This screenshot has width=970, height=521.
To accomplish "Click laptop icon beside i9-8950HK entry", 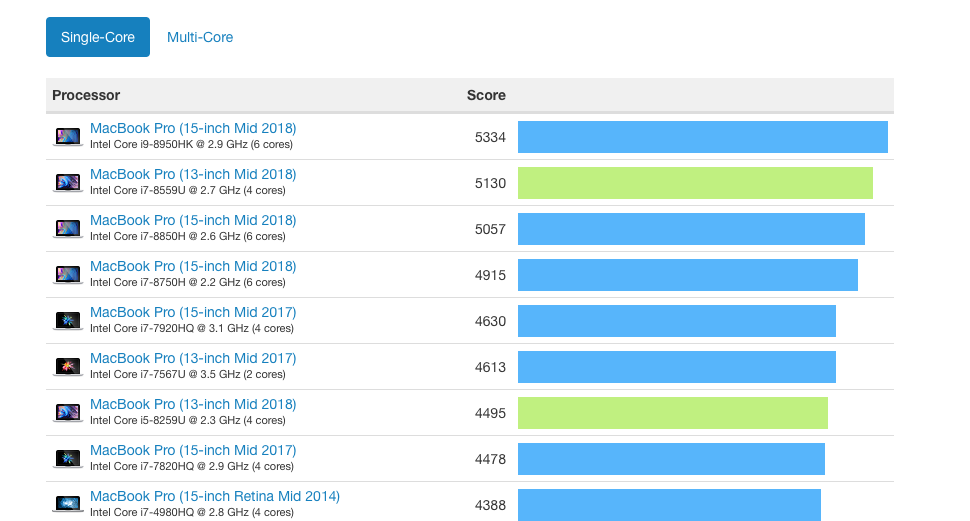I will pos(68,137).
